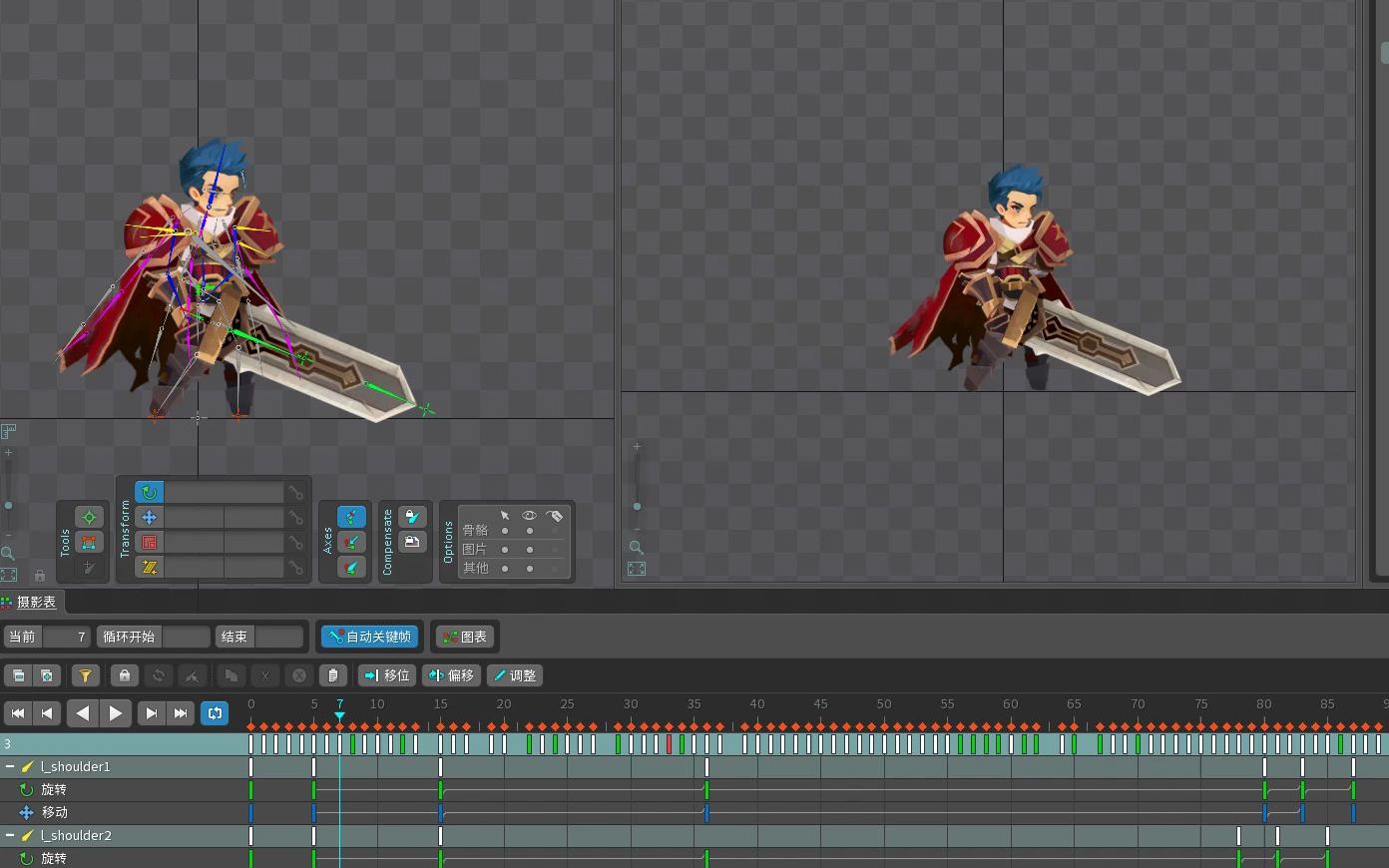Click the left viewport zoom slider handle
The height and width of the screenshot is (868, 1389).
pos(8,506)
